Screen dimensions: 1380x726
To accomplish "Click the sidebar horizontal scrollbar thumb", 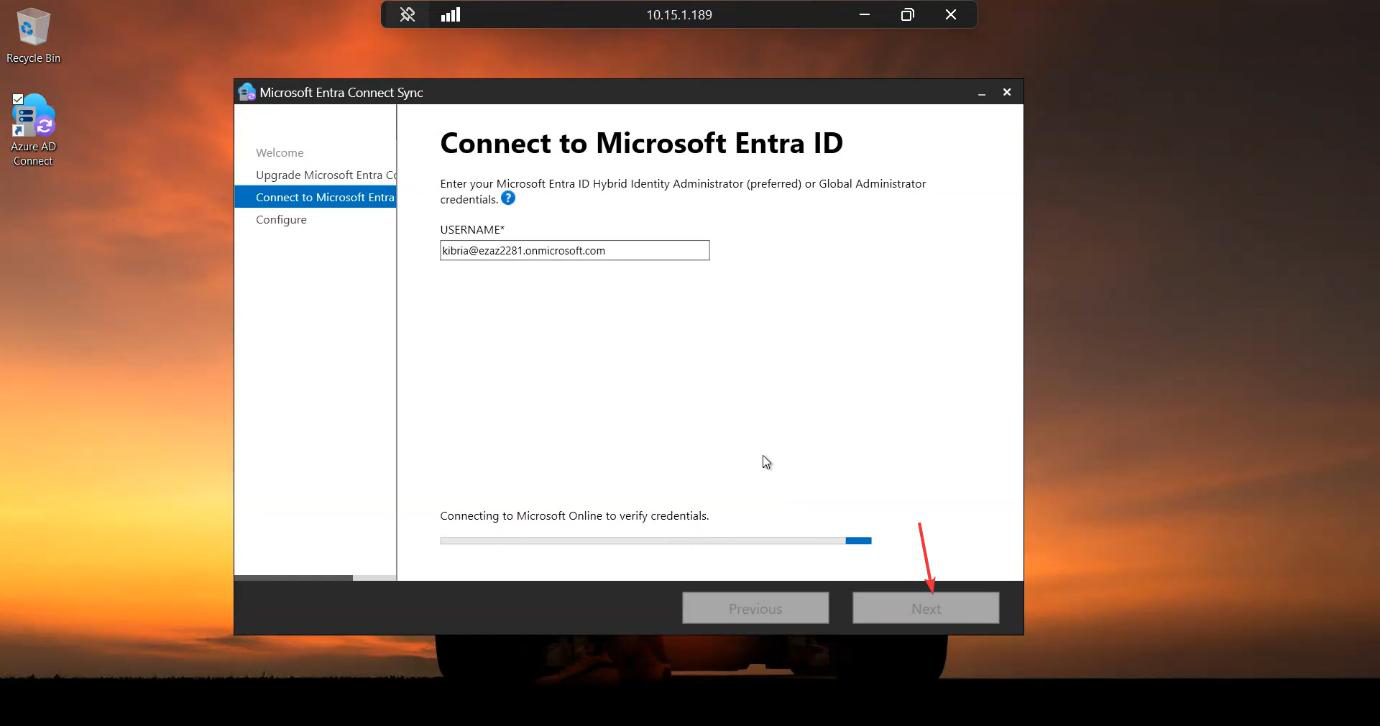I will tap(293, 578).
